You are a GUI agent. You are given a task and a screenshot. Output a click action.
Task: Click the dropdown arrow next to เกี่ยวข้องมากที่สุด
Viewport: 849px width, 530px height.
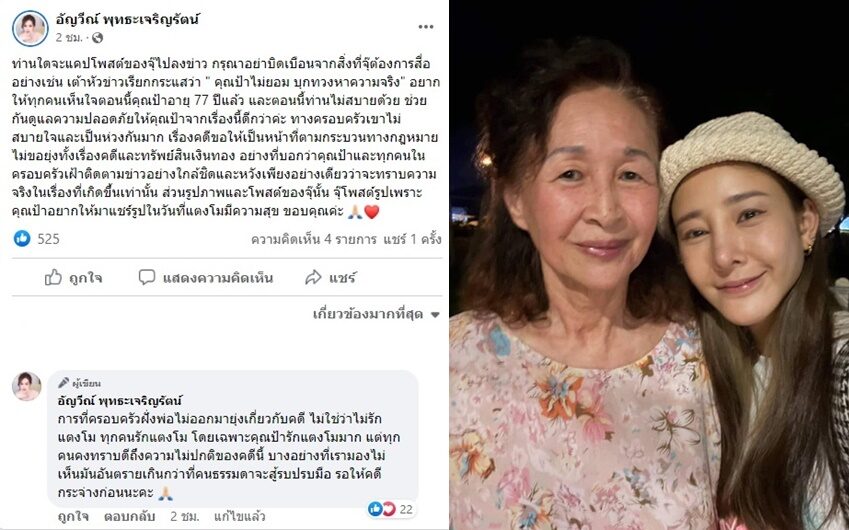[435, 315]
